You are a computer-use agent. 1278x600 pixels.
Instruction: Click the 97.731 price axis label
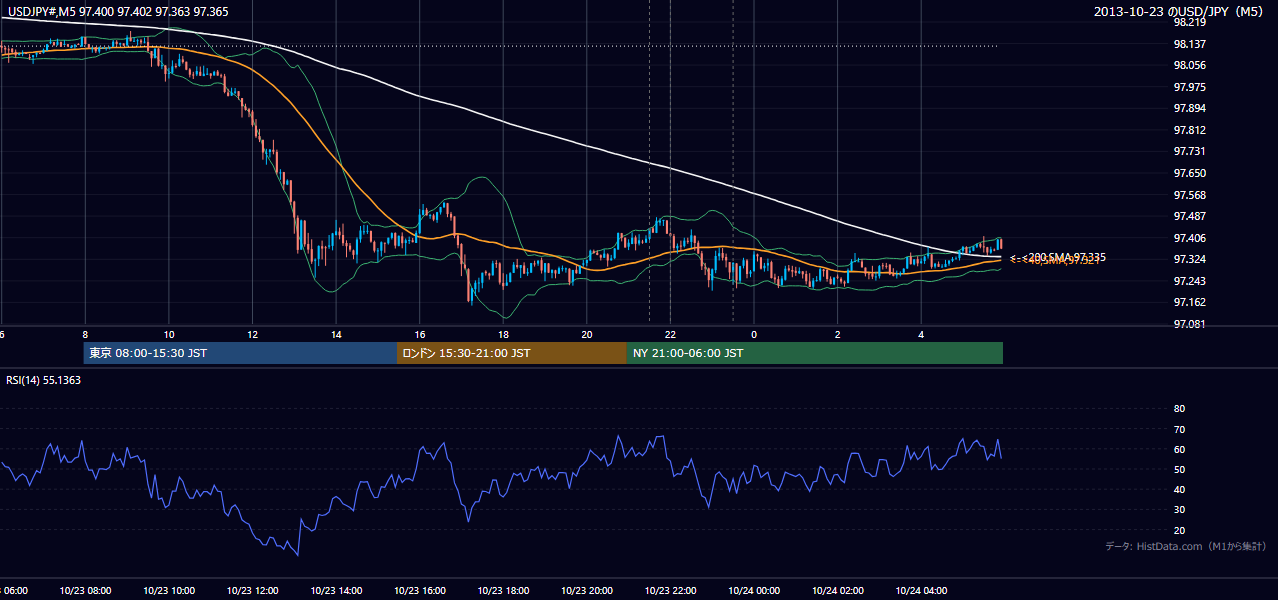coord(1189,151)
